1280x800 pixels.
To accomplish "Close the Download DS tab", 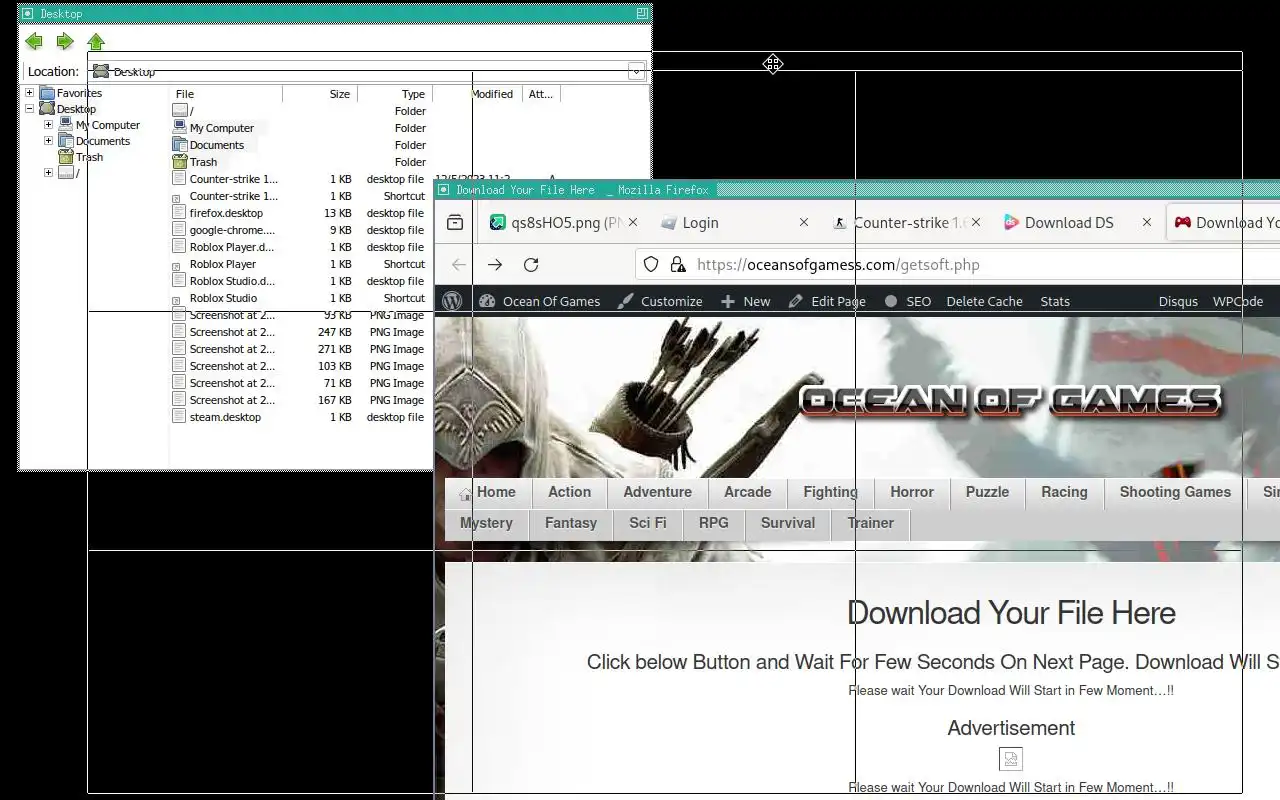I will tap(1147, 223).
